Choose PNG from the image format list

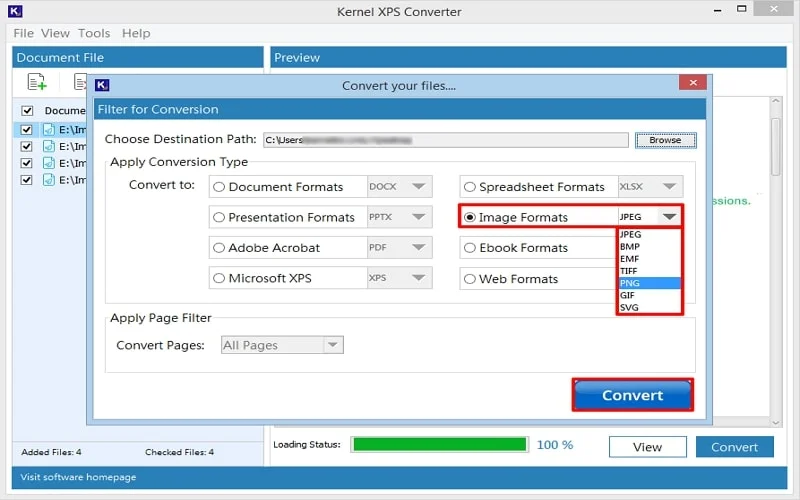point(649,283)
